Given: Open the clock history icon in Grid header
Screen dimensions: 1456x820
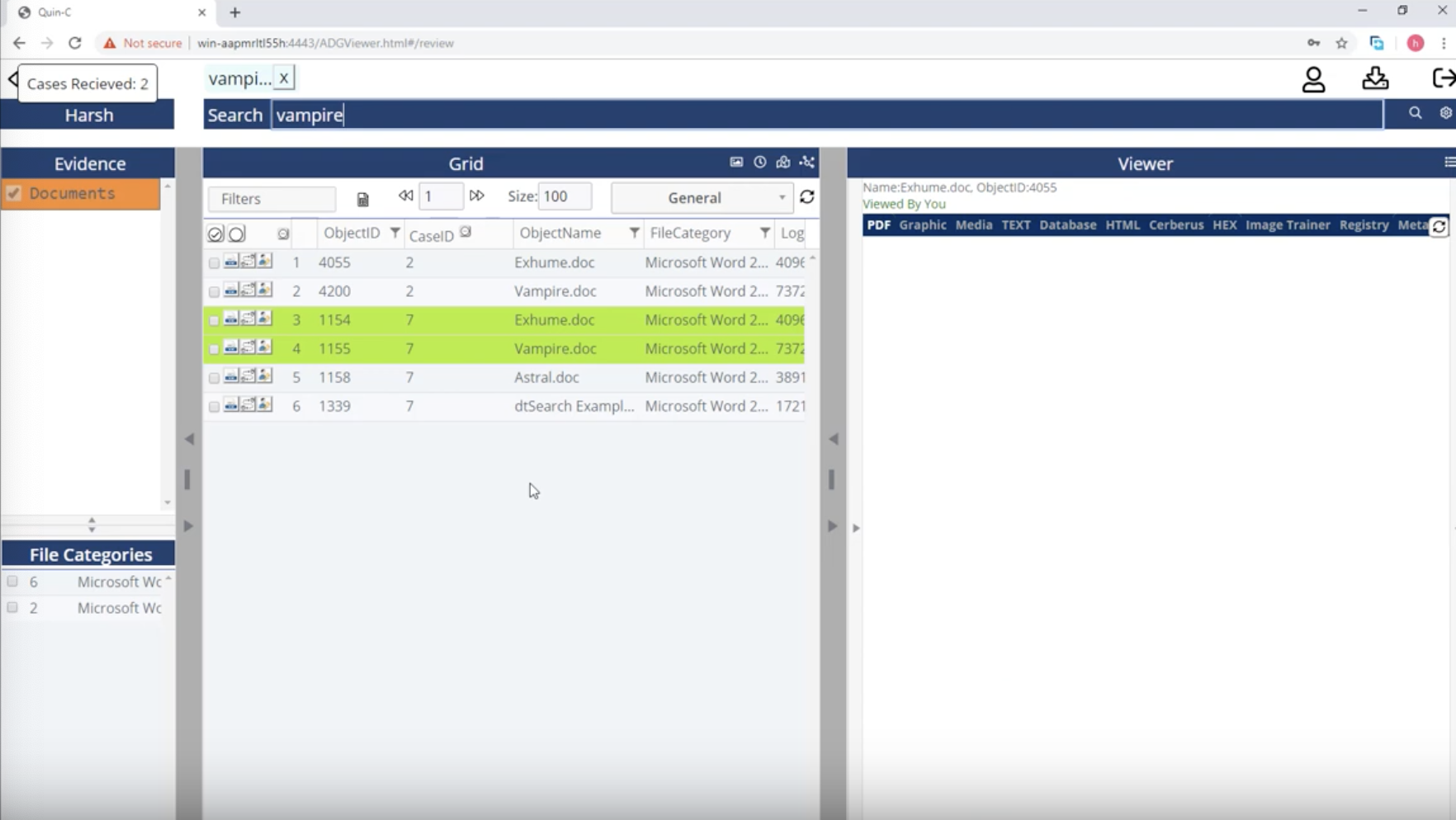Looking at the screenshot, I should click(x=759, y=163).
